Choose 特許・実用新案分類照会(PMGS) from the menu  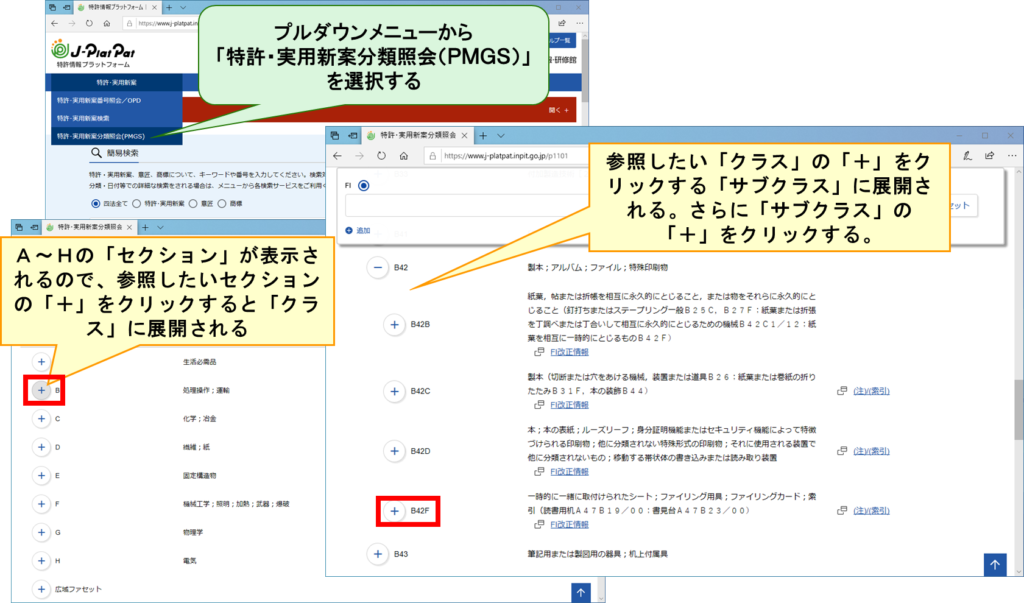(x=101, y=135)
